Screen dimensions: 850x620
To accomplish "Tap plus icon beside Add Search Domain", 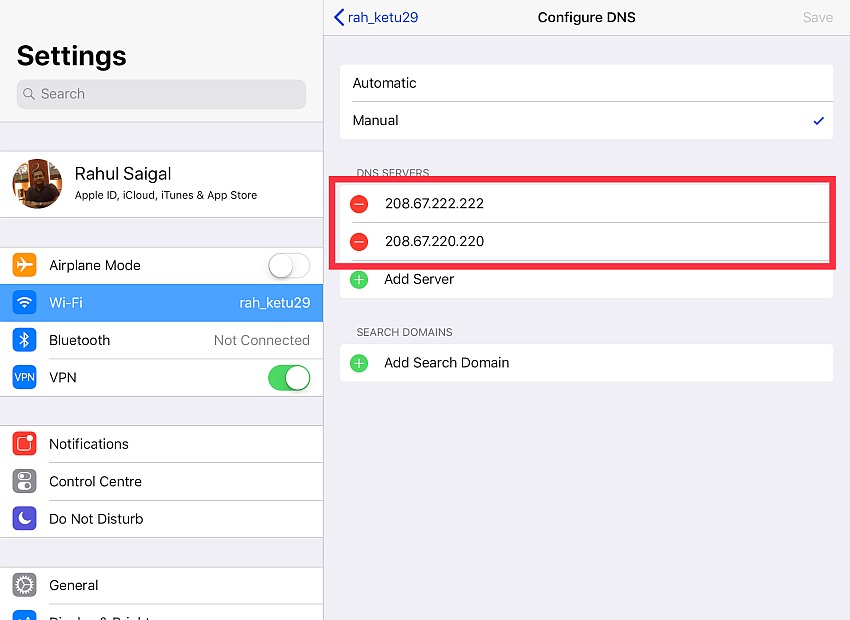I will 359,363.
